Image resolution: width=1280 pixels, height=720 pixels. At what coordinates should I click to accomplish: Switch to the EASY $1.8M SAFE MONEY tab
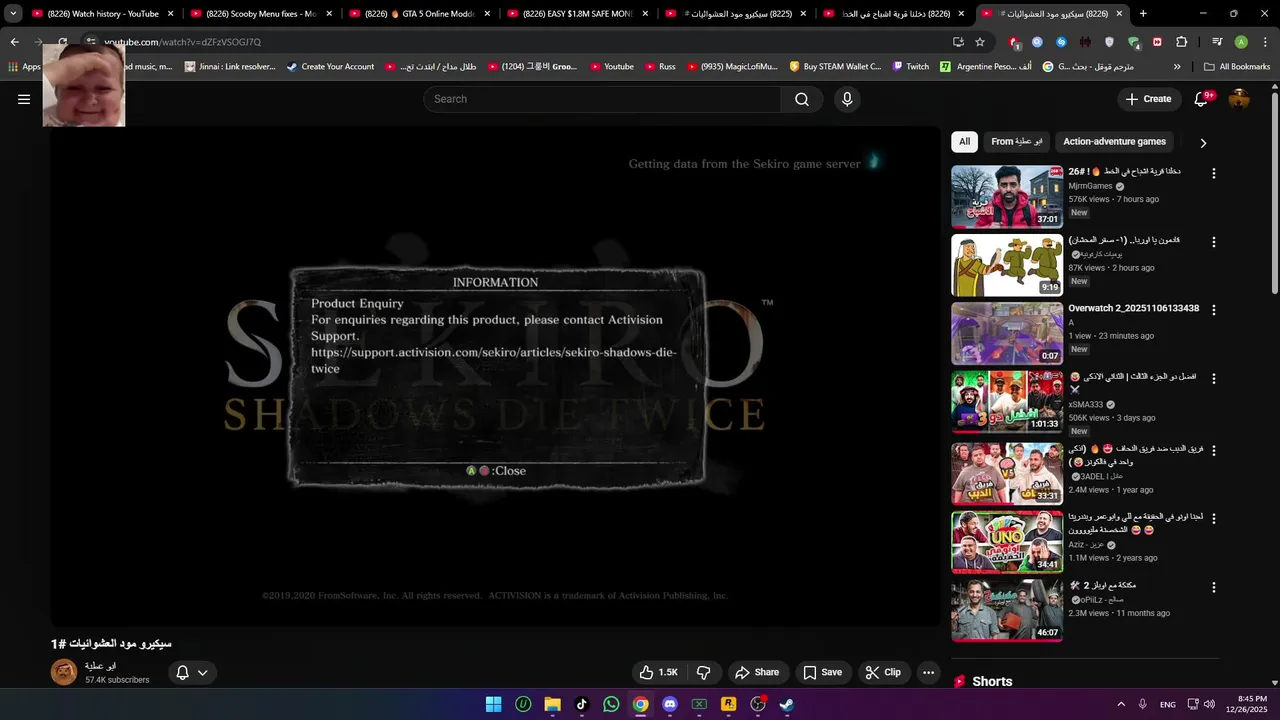pos(578,14)
